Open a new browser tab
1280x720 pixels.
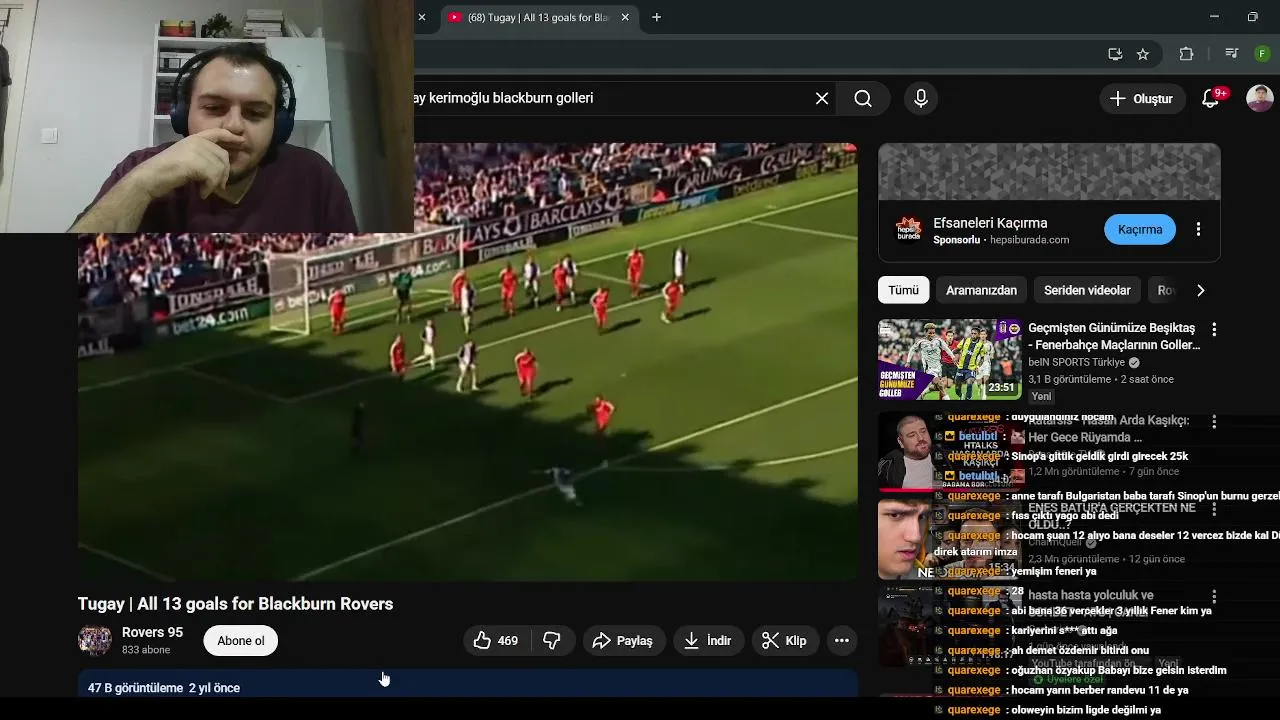click(x=656, y=17)
